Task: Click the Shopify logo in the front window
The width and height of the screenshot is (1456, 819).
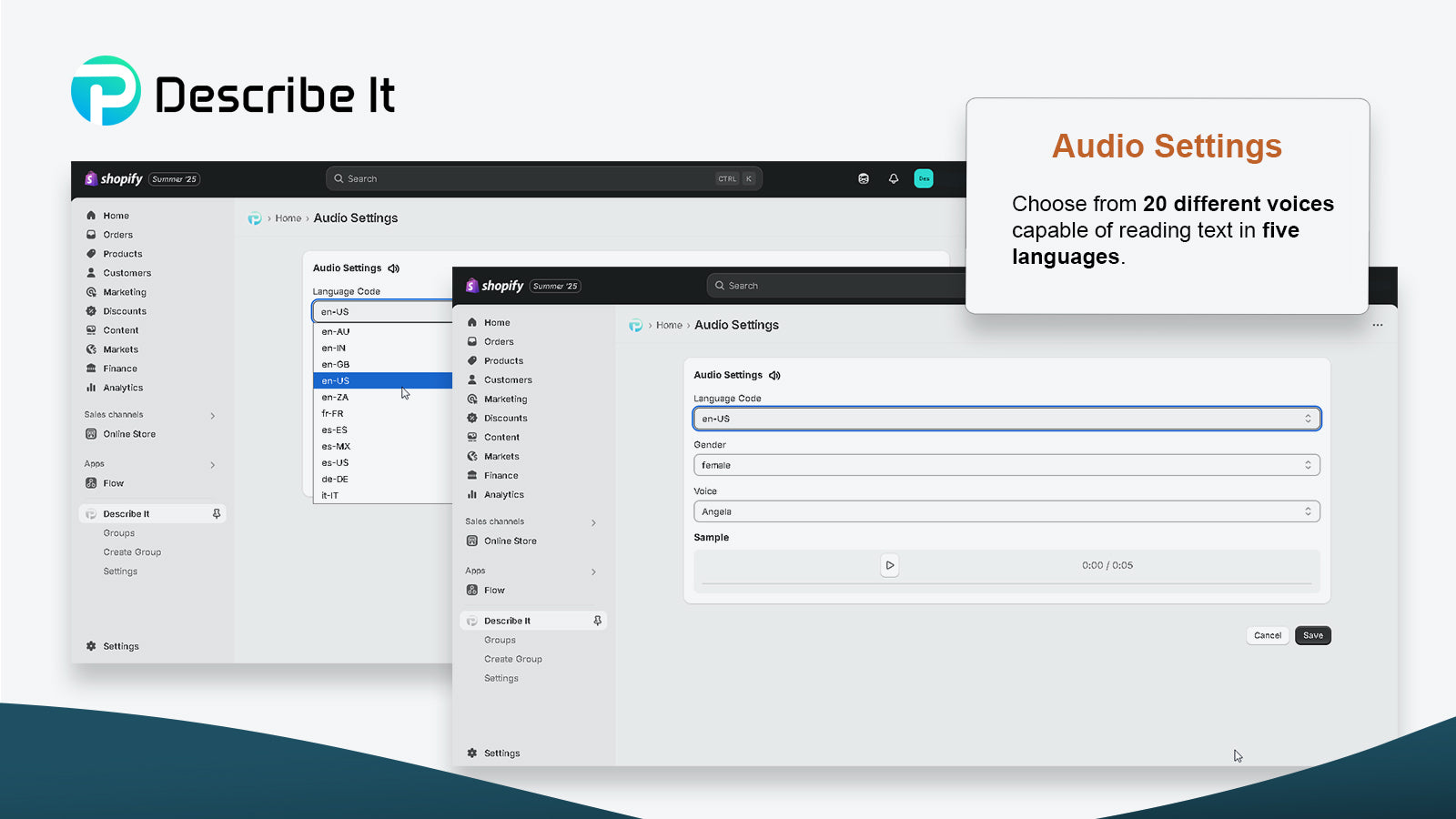Action: [x=494, y=286]
